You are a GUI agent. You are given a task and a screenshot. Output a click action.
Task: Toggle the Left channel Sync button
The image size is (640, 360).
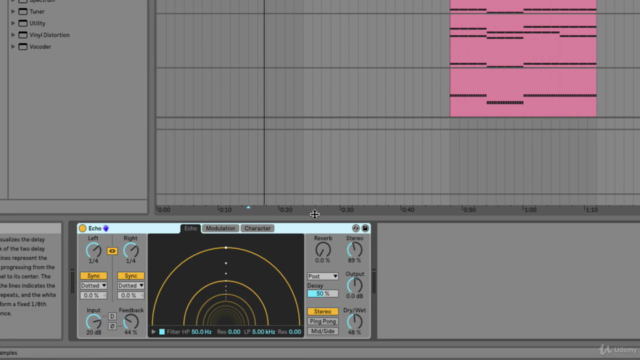[x=93, y=276]
